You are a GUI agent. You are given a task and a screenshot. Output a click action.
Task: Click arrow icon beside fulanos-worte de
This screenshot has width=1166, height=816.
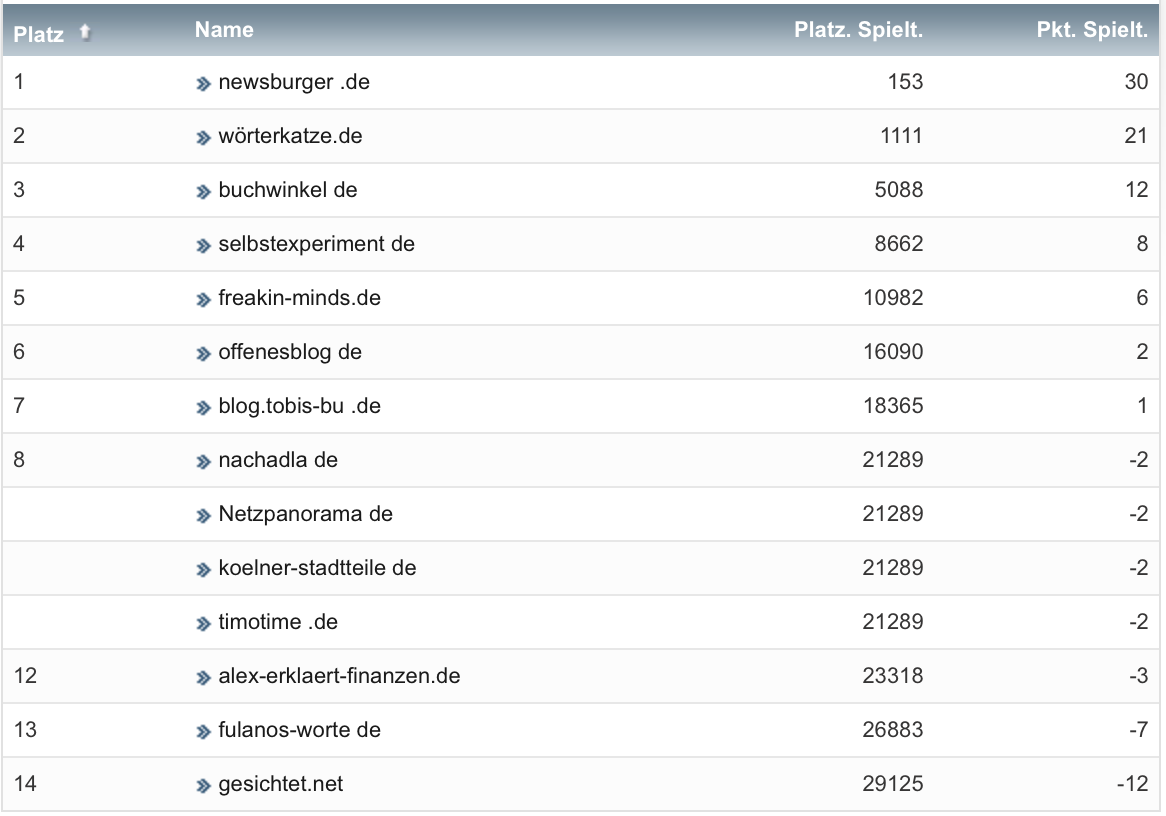[203, 731]
